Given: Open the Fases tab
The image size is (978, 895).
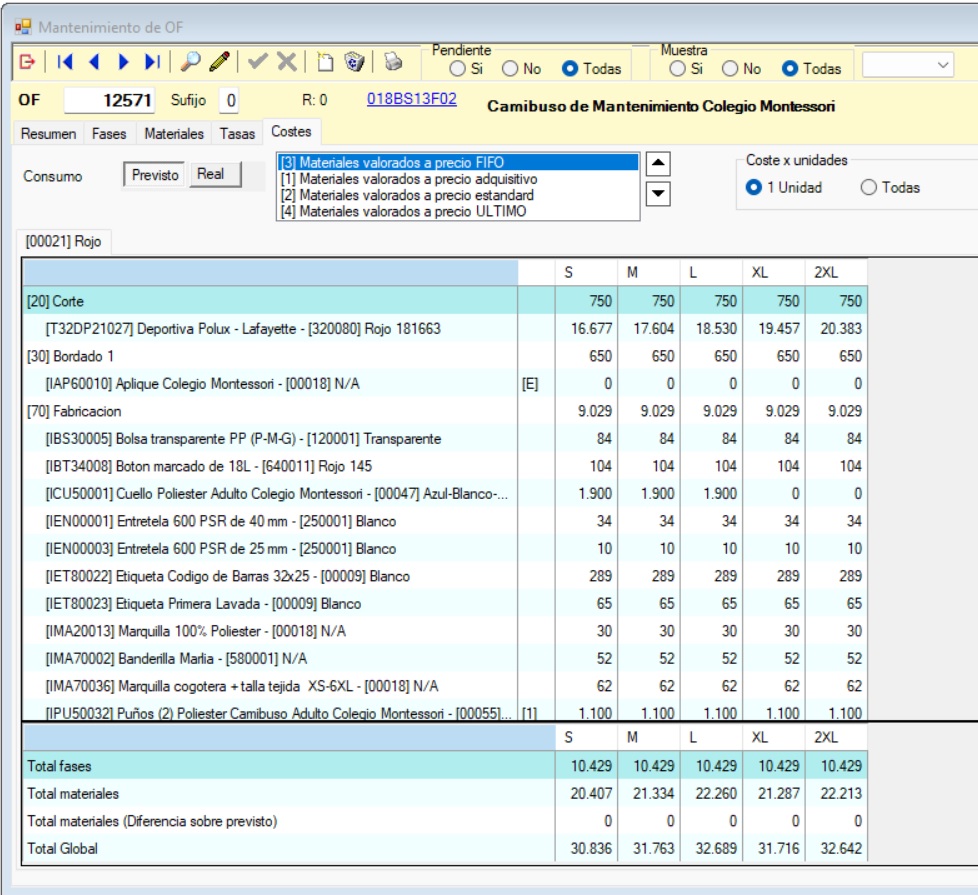Looking at the screenshot, I should coord(109,133).
